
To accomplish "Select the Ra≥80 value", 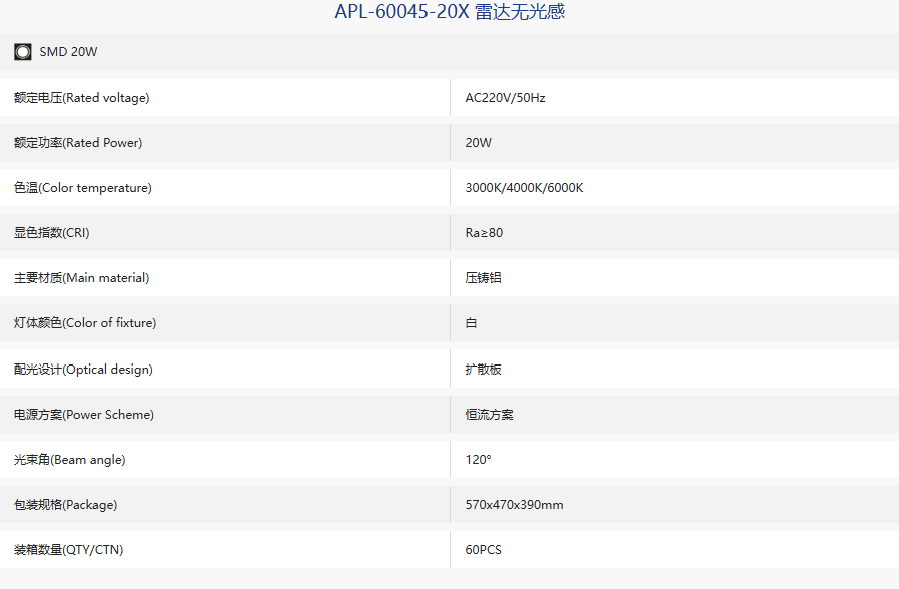I will click(x=484, y=233).
